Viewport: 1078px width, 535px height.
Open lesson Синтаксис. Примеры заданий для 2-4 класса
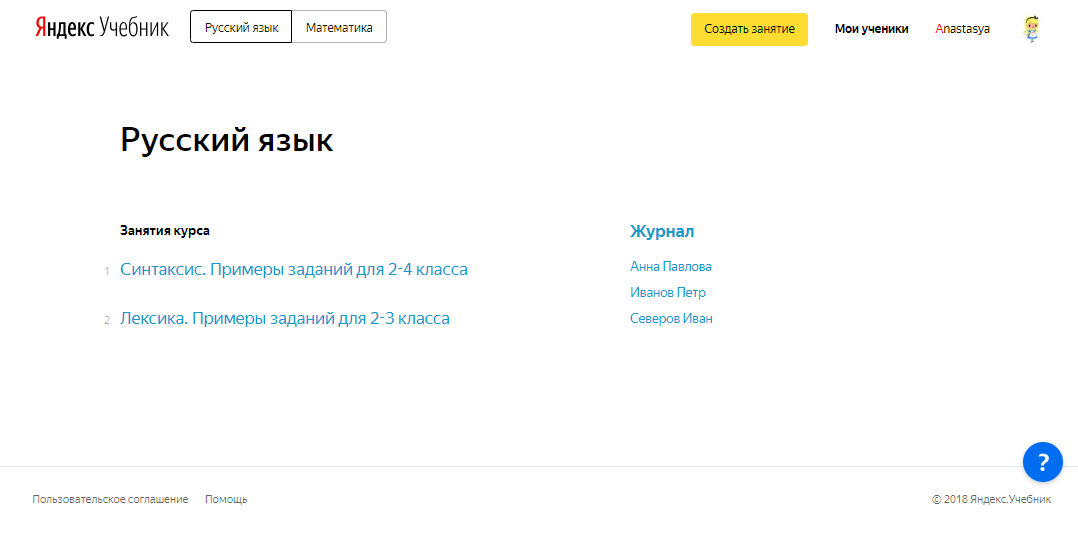(294, 270)
